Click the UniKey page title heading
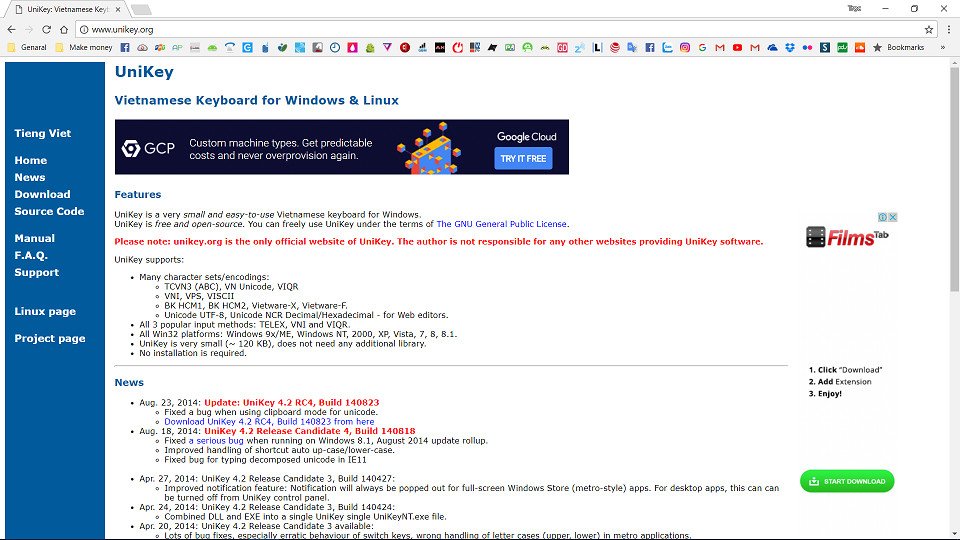Image resolution: width=960 pixels, height=540 pixels. tap(144, 72)
